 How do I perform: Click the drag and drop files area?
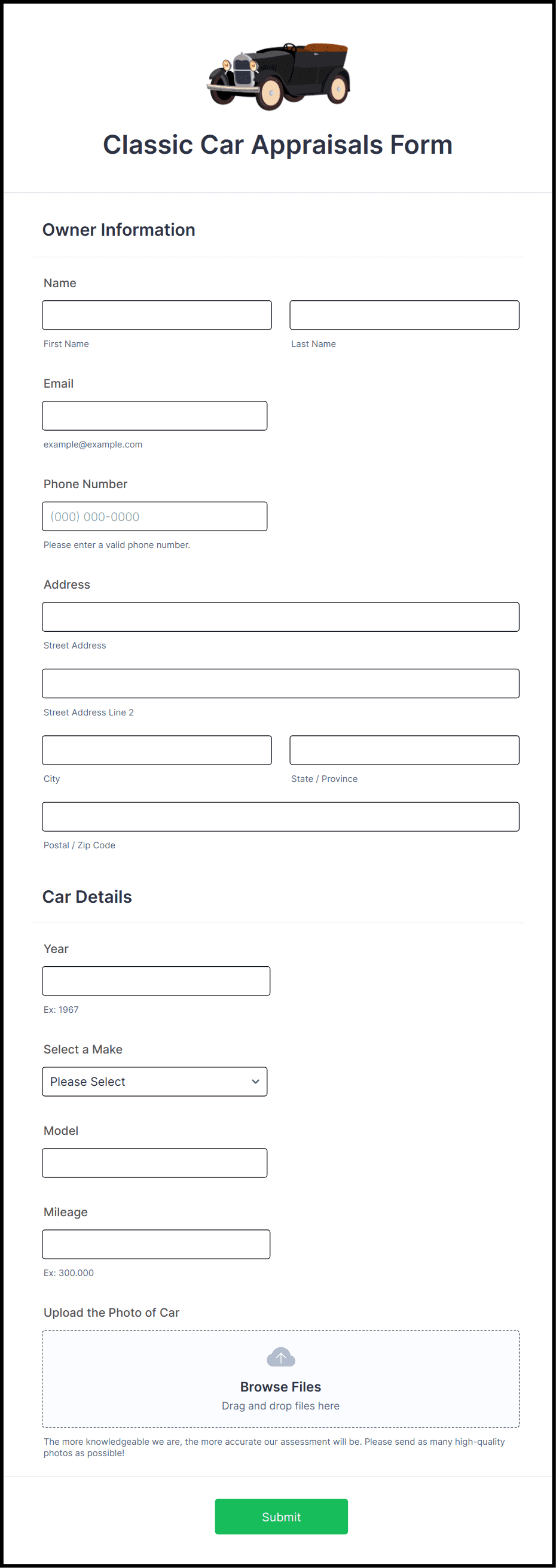click(x=280, y=1406)
